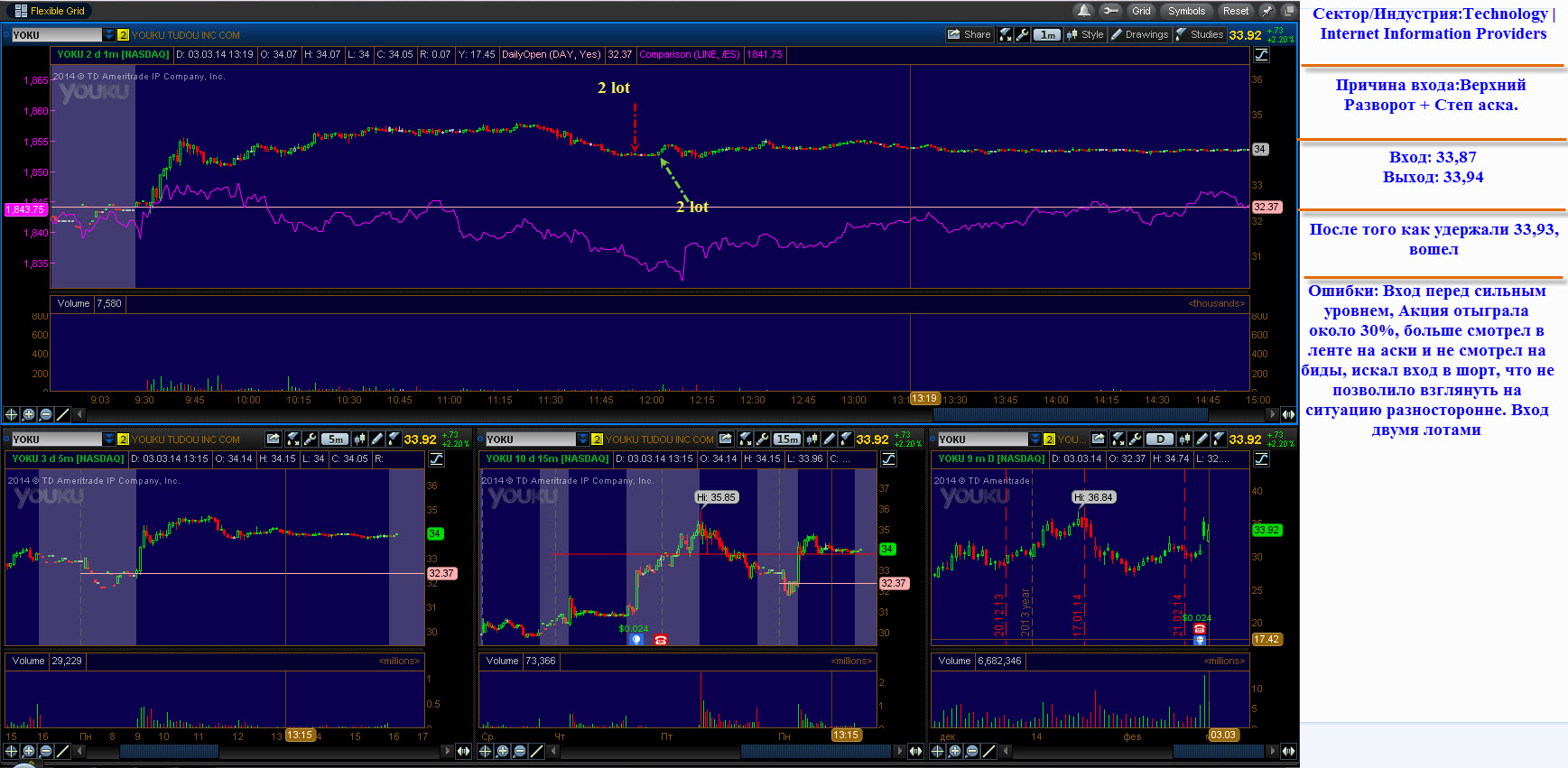
Task: Toggle price axis scale icon on 5m chart
Action: (x=436, y=459)
